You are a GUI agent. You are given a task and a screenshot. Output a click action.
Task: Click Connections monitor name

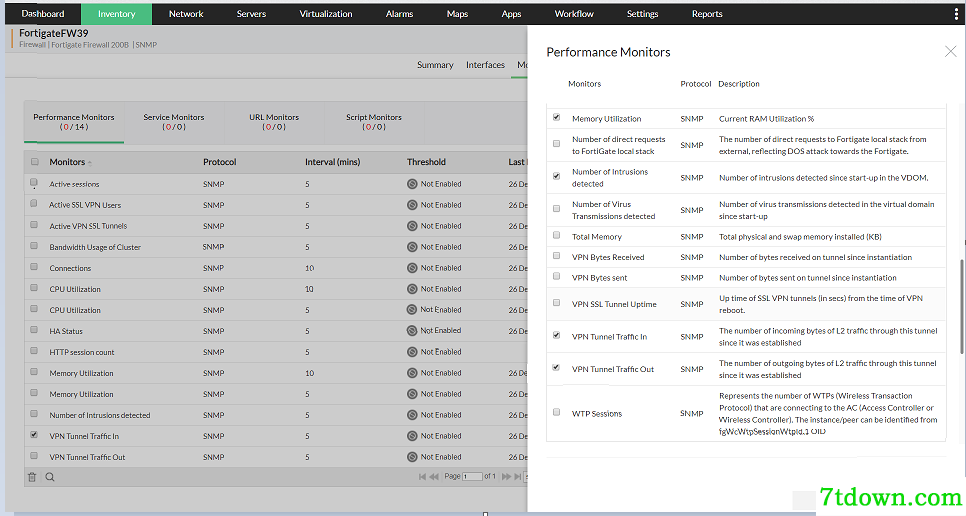click(70, 268)
